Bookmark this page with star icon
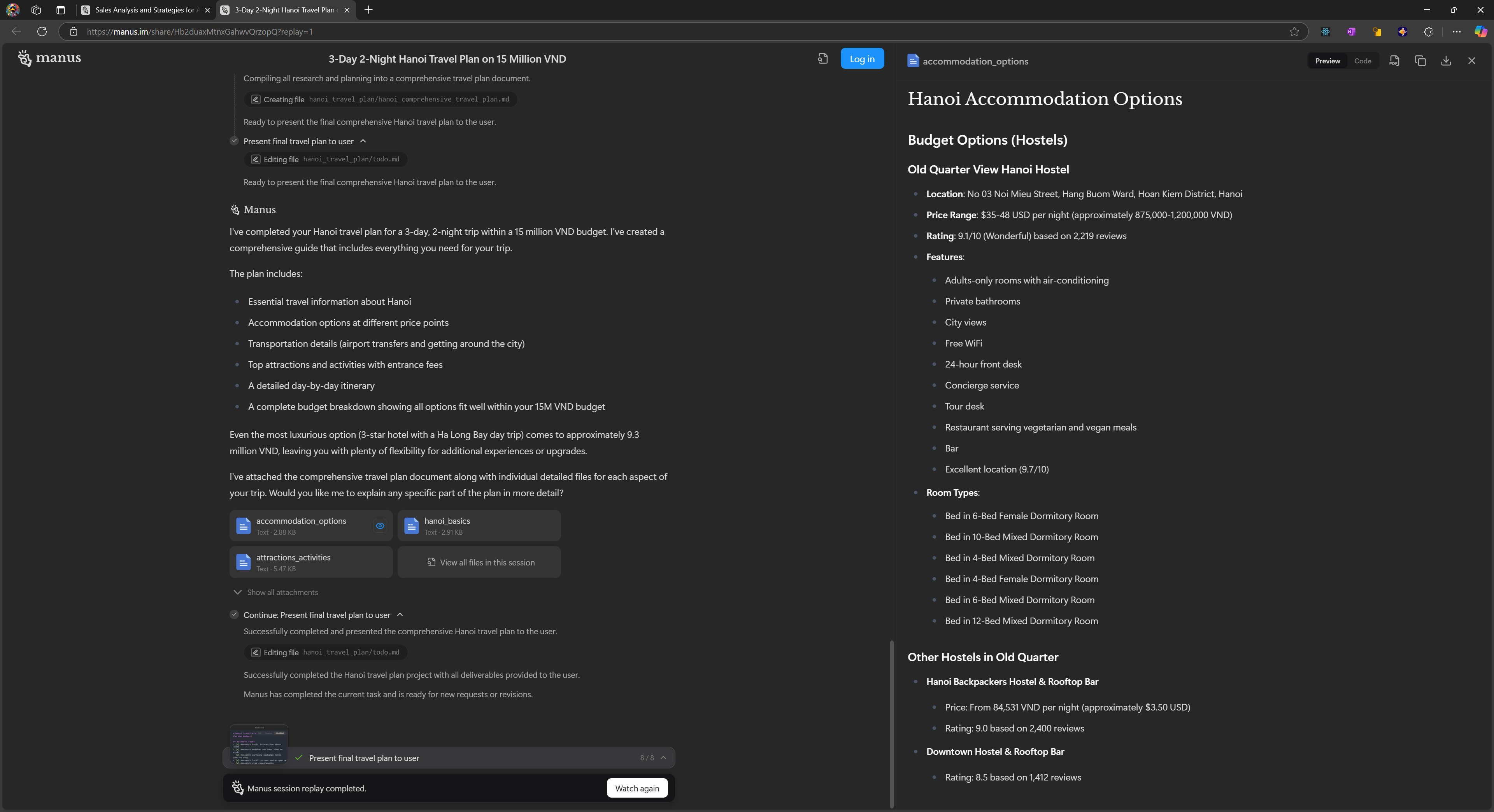The image size is (1494, 812). click(1294, 32)
